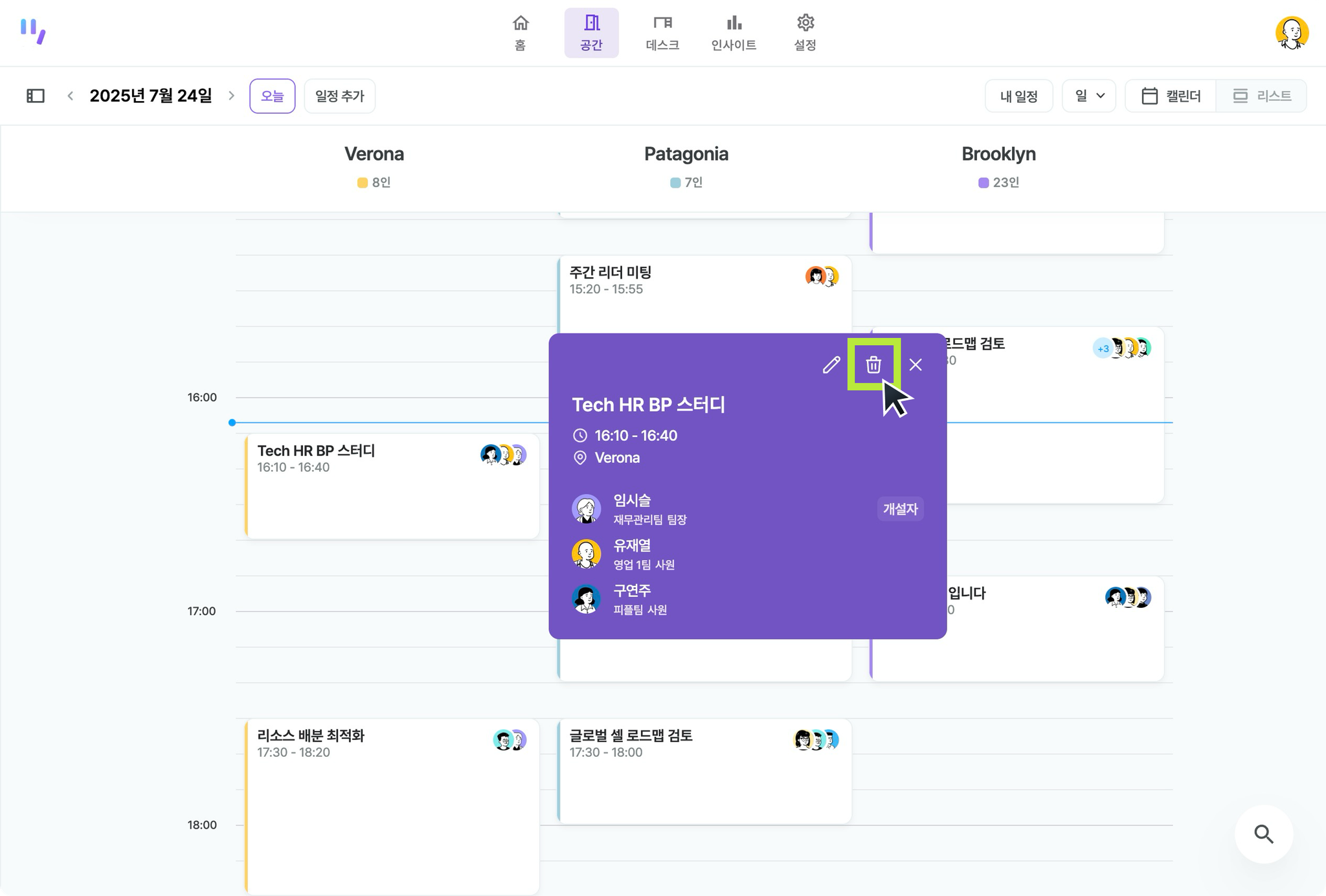Click attendee avatars on 리소스 배분 최적화
This screenshot has height=896, width=1326.
coord(510,739)
